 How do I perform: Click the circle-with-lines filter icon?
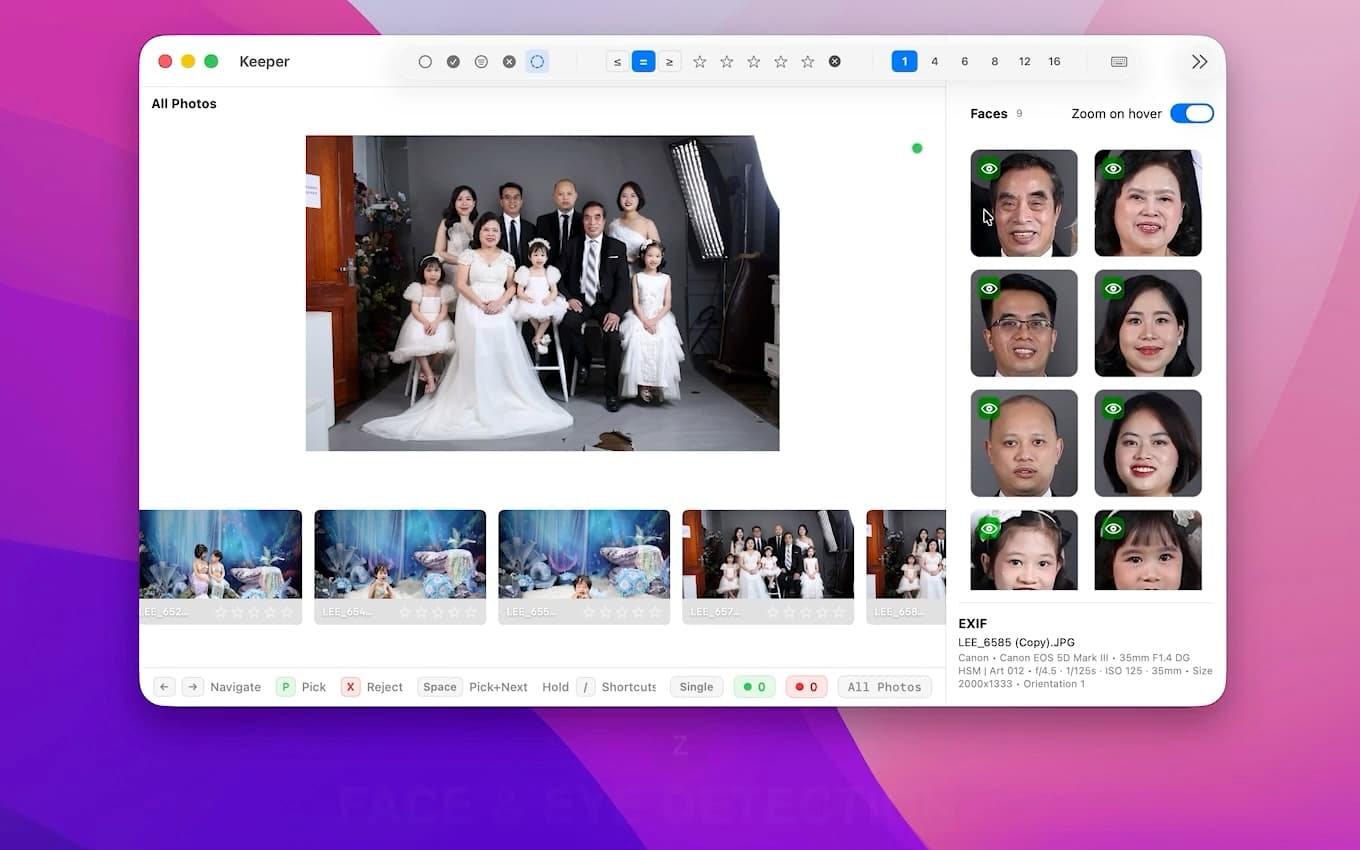[481, 62]
